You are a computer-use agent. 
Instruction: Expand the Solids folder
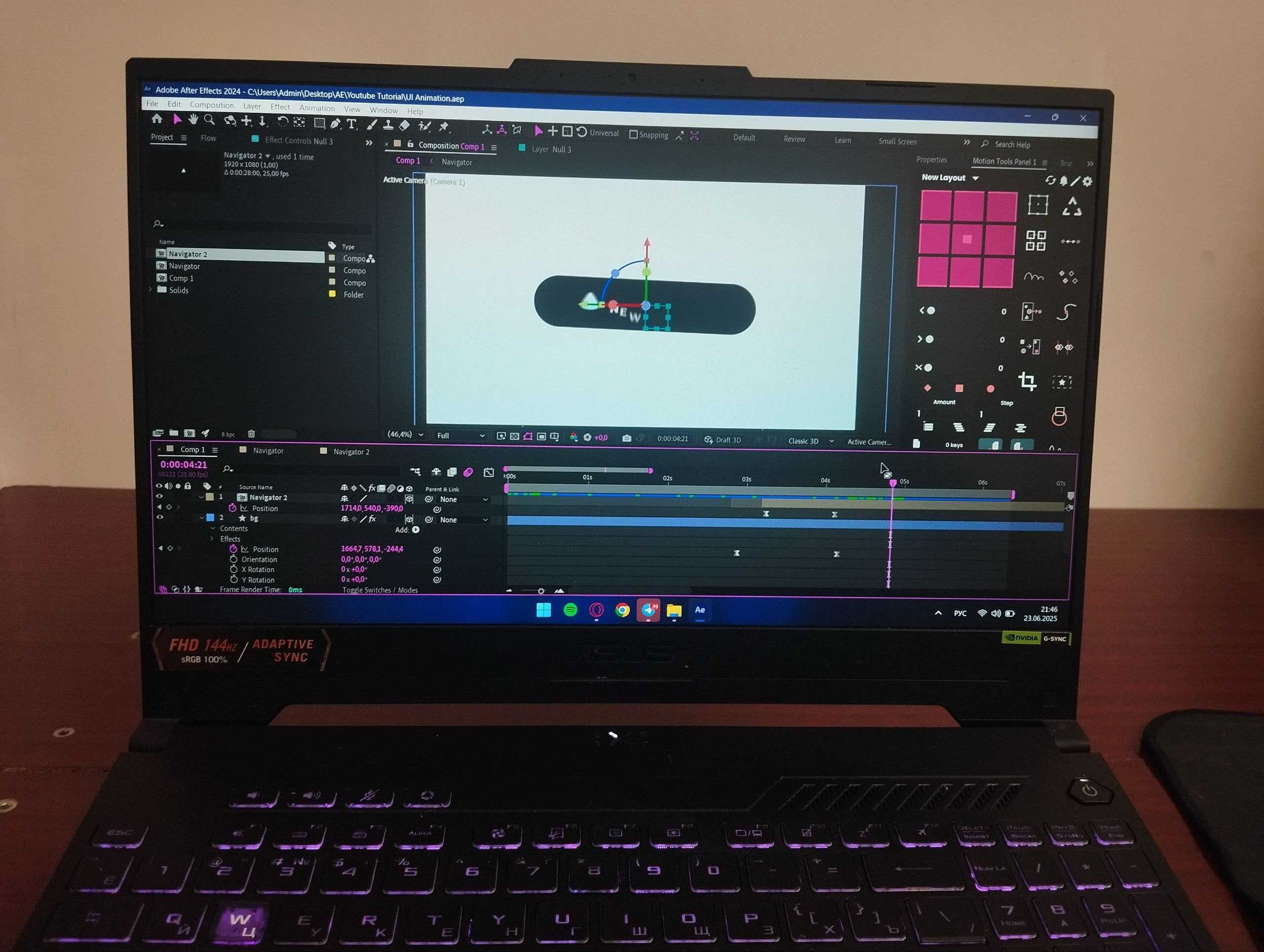click(150, 290)
